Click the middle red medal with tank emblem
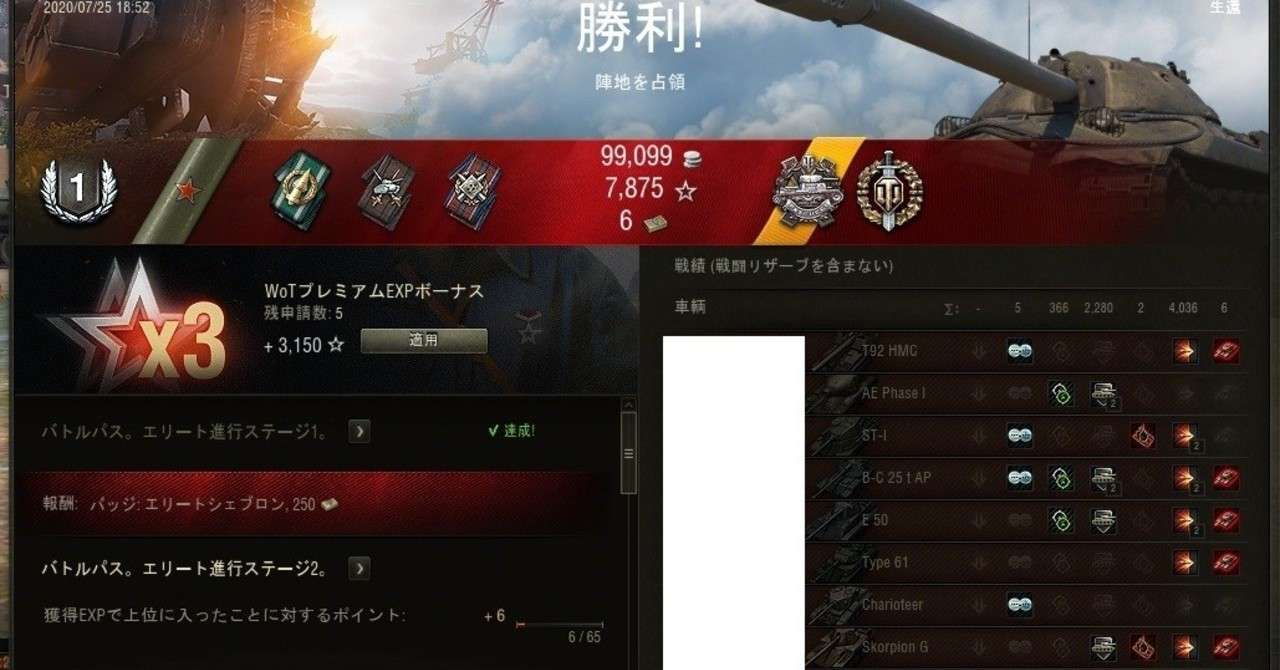Screen dimensions: 1280x670 386,192
